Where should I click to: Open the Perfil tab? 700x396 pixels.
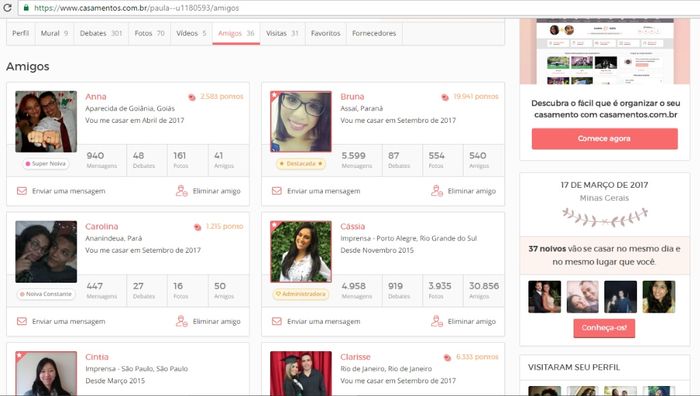click(21, 33)
